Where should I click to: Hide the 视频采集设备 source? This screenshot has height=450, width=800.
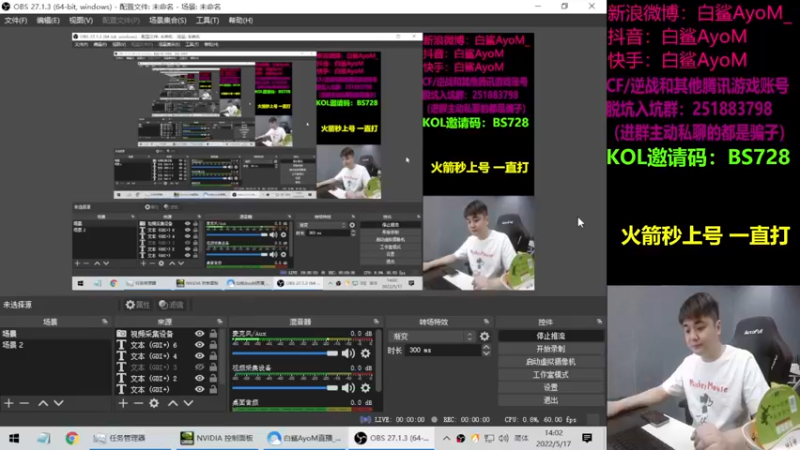[199, 334]
